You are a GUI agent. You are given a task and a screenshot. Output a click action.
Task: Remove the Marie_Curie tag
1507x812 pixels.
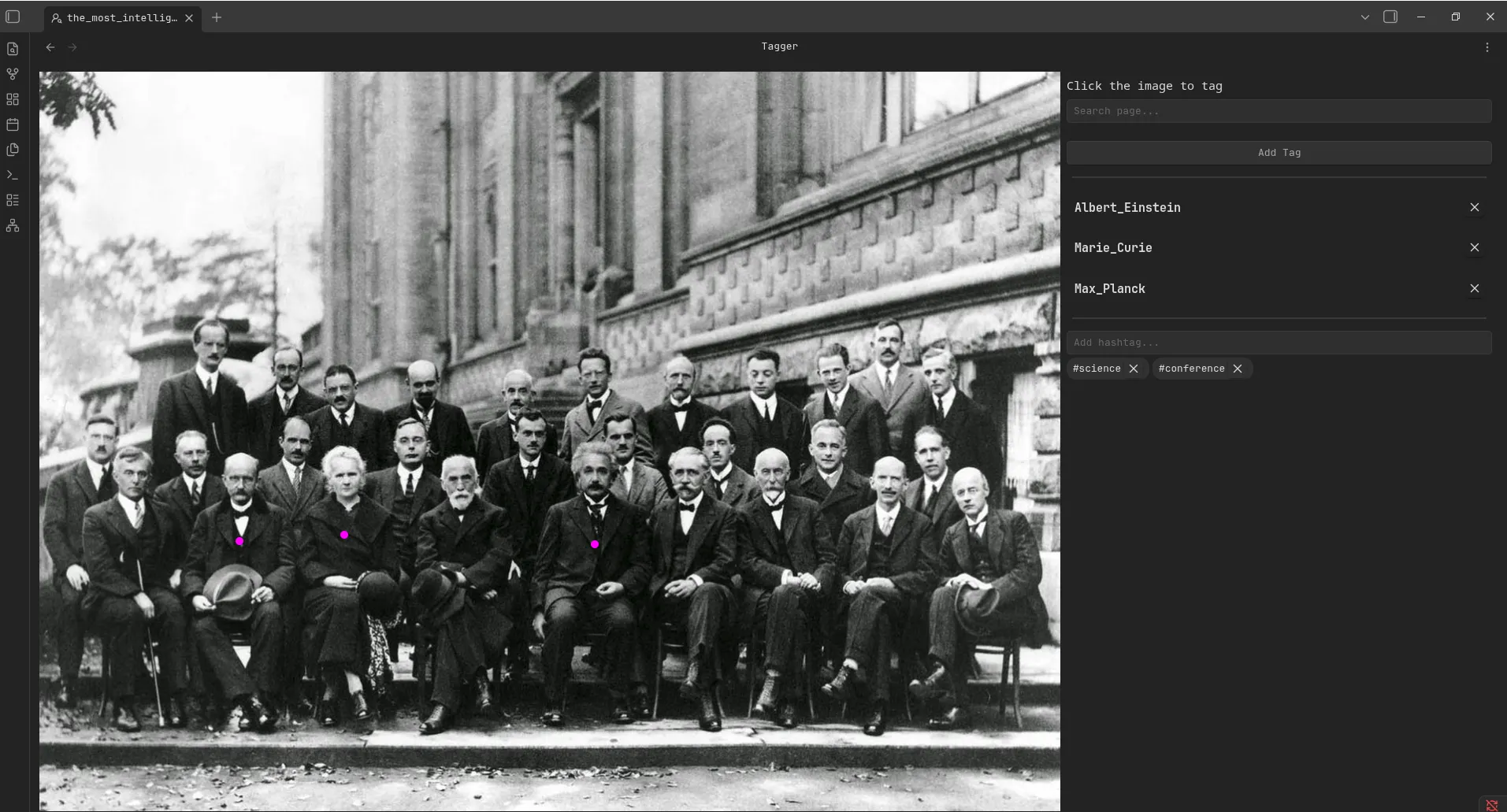pyautogui.click(x=1475, y=247)
